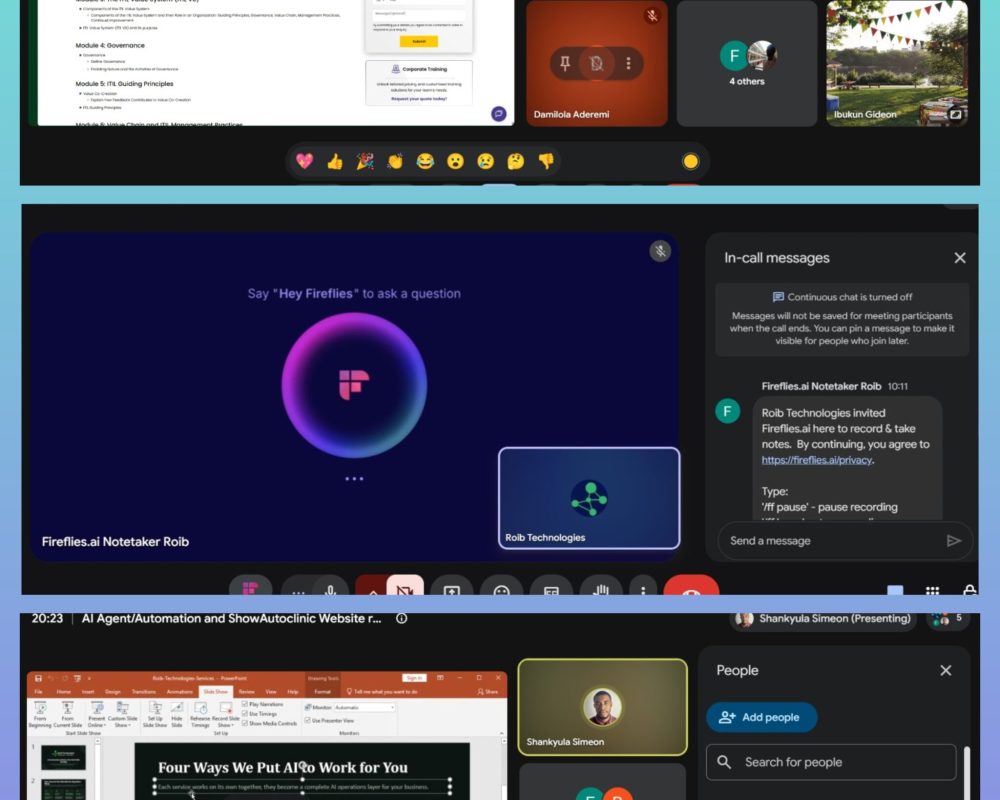This screenshot has width=1000, height=800.
Task: Focus the 'Search for people' field
Action: tap(831, 762)
